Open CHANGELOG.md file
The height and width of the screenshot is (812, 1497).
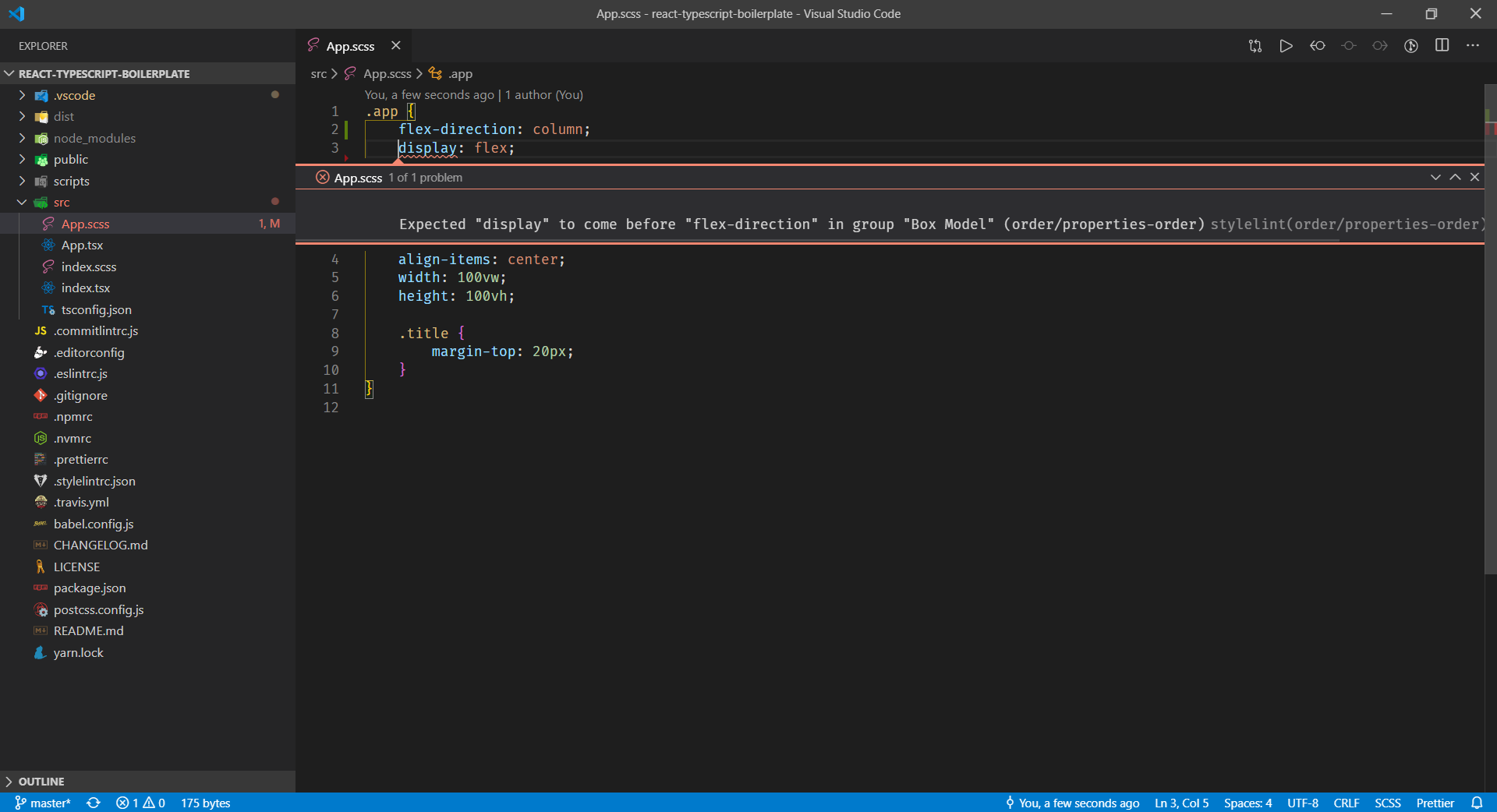pyautogui.click(x=148, y=545)
